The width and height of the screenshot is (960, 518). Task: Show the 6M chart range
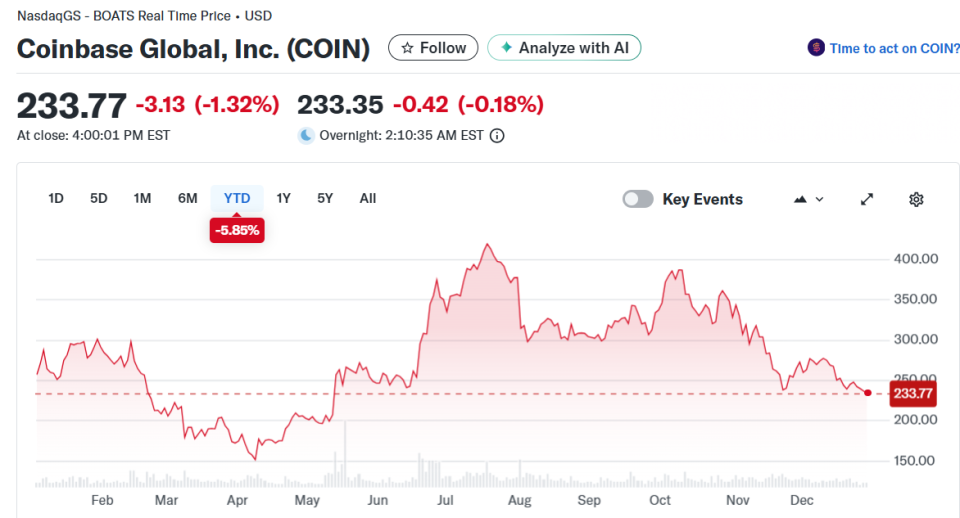point(187,198)
